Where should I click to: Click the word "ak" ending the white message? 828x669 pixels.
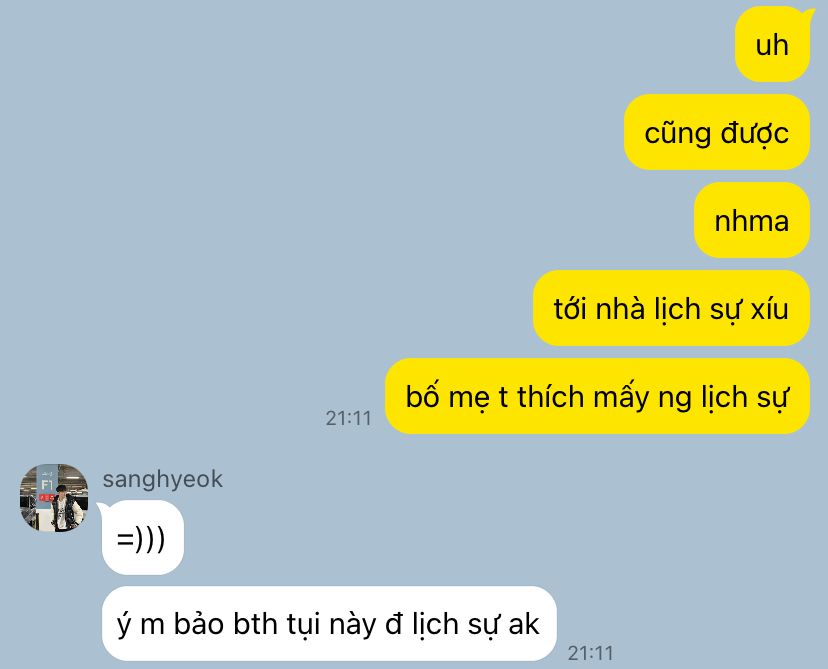[x=523, y=624]
